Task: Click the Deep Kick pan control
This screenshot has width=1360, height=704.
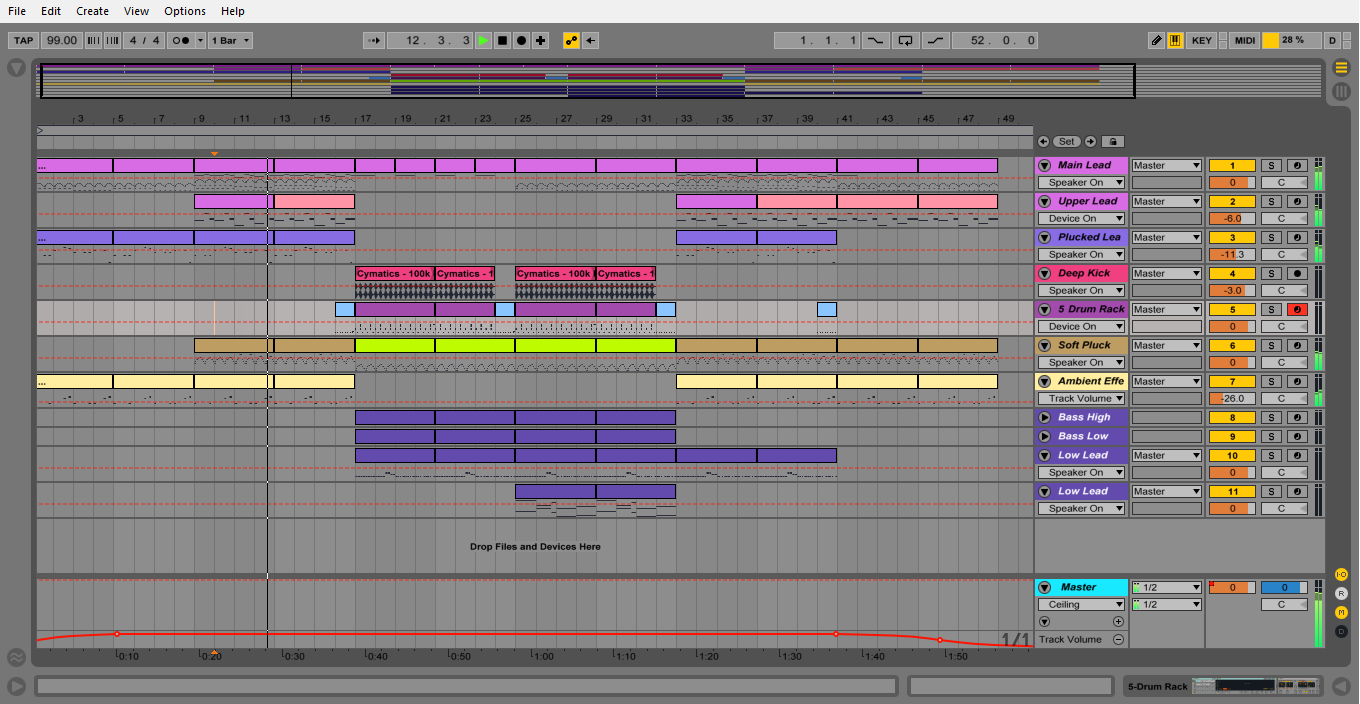Action: tap(1284, 290)
